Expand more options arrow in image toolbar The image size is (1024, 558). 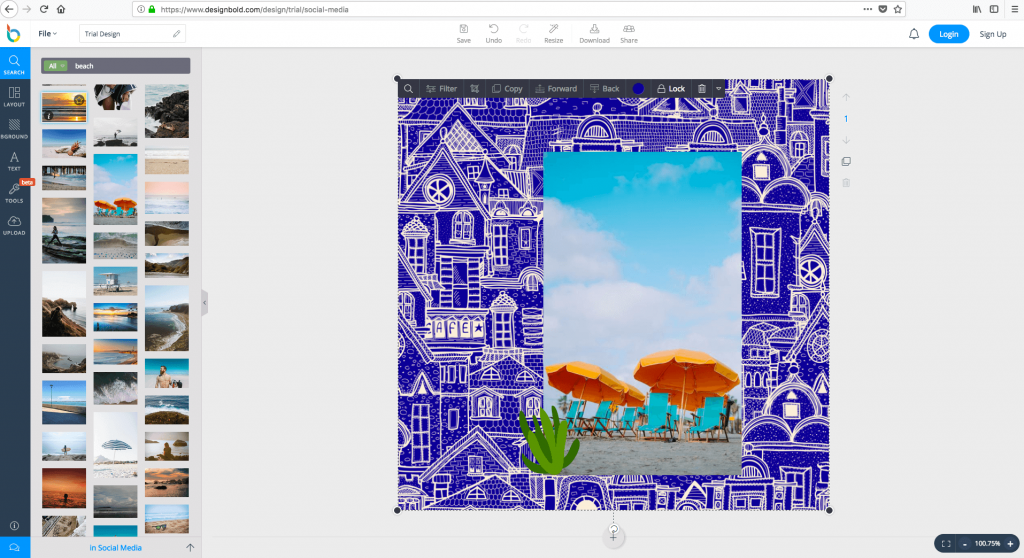tap(718, 89)
